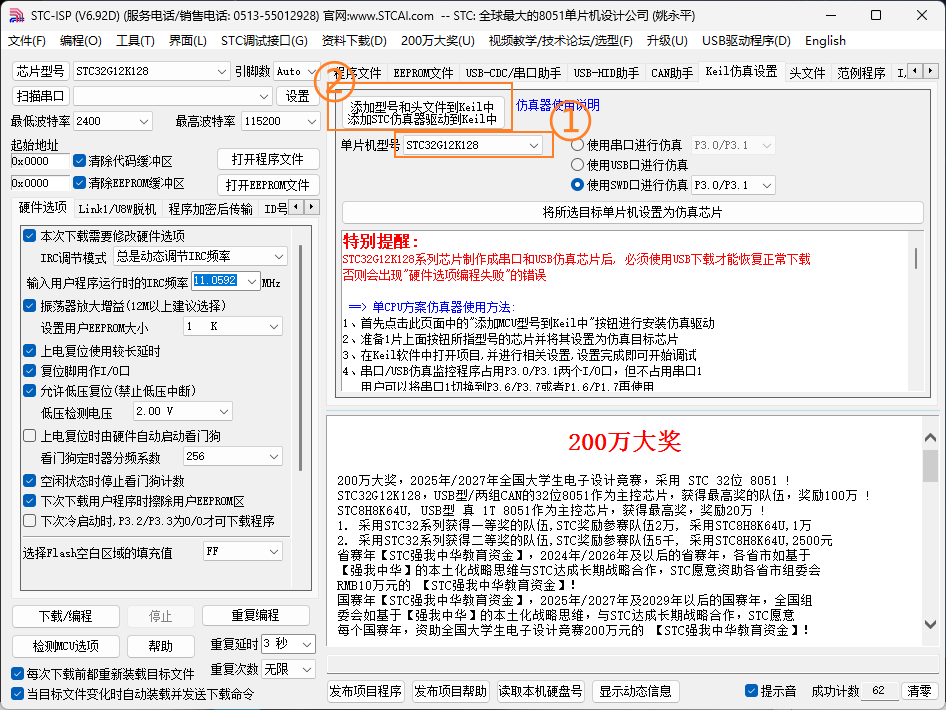
Task: Toggle 每次下载前都重新装载目标文件 checkbox
Action: point(17,673)
